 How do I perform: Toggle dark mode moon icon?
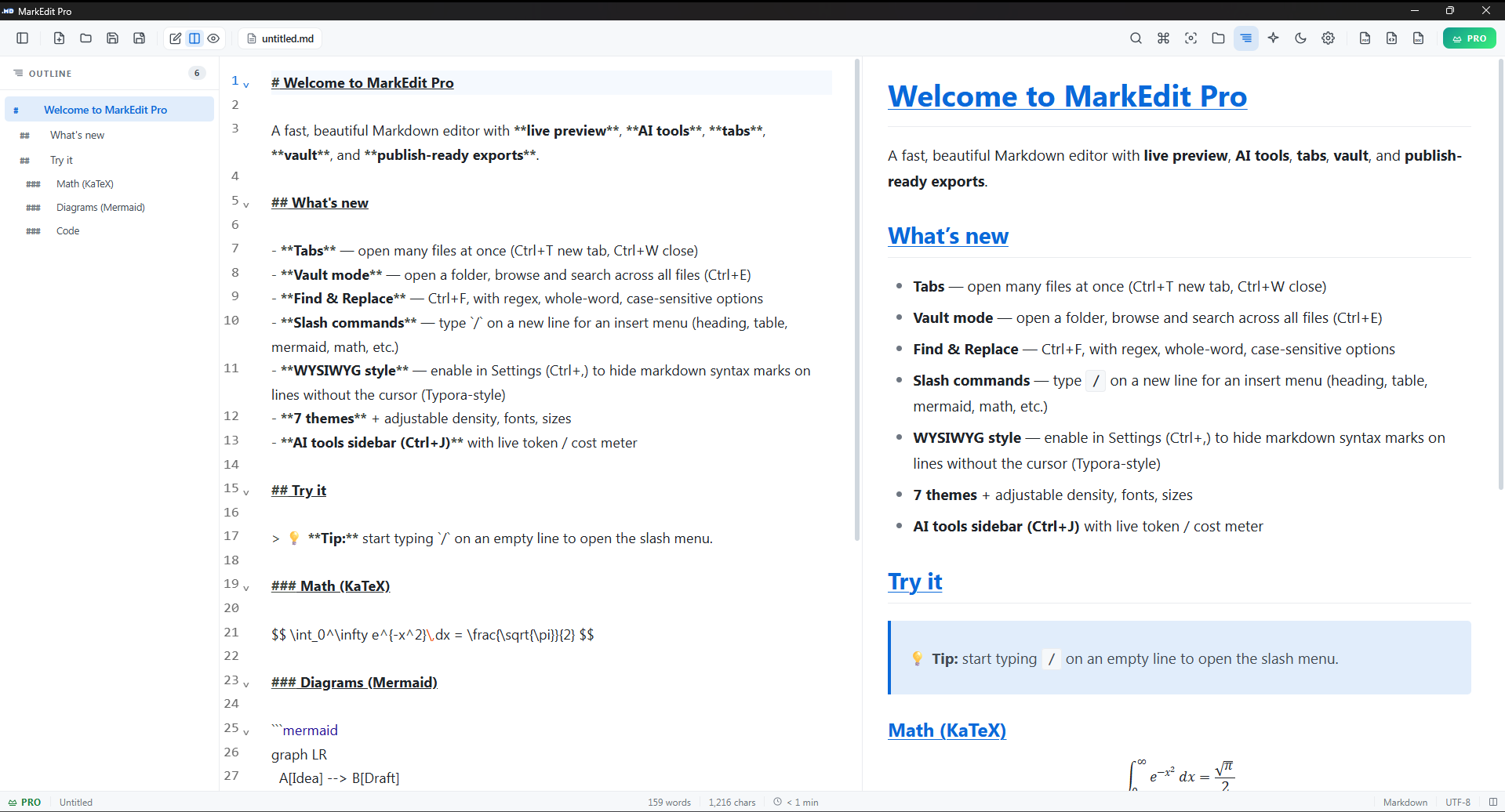[1300, 38]
